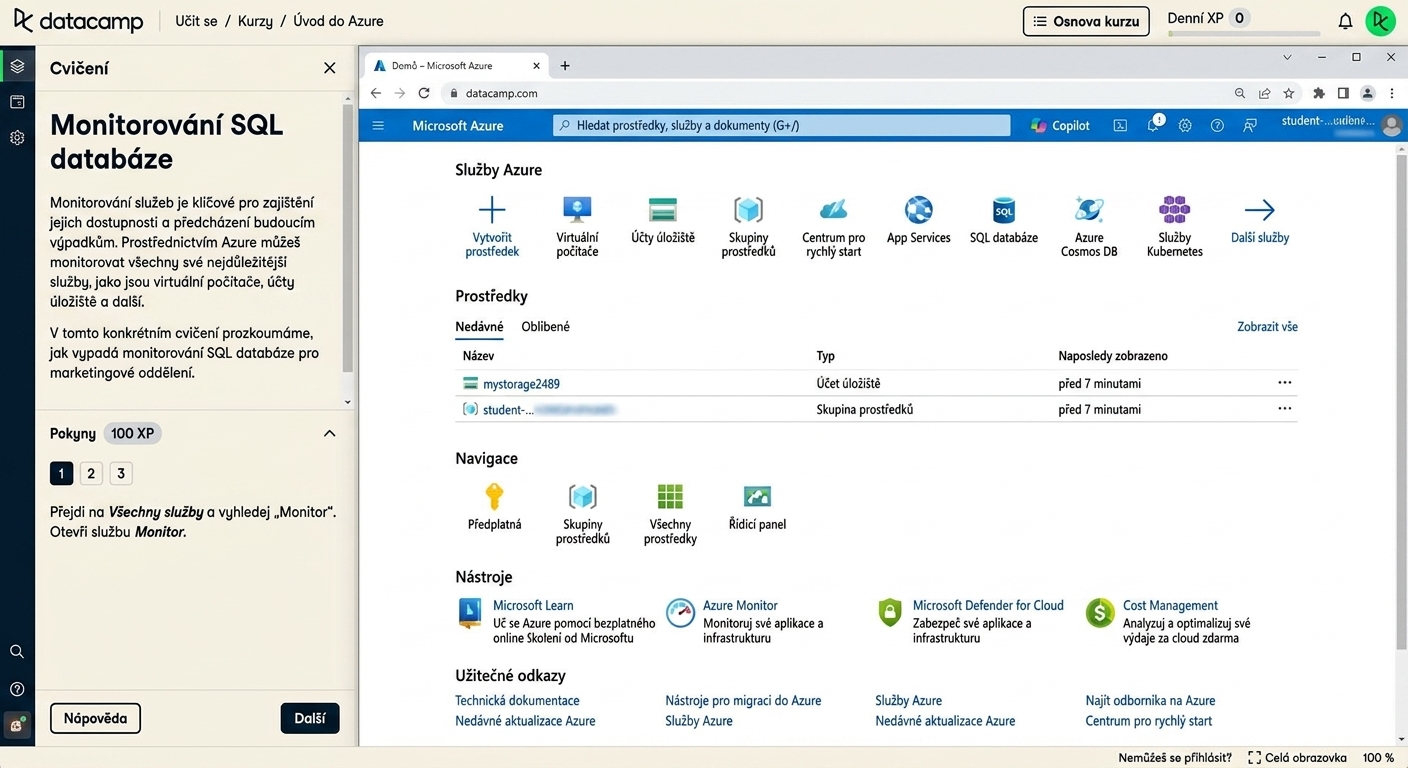Open Předplatná key icon in Navigace
The height and width of the screenshot is (768, 1408).
point(494,496)
